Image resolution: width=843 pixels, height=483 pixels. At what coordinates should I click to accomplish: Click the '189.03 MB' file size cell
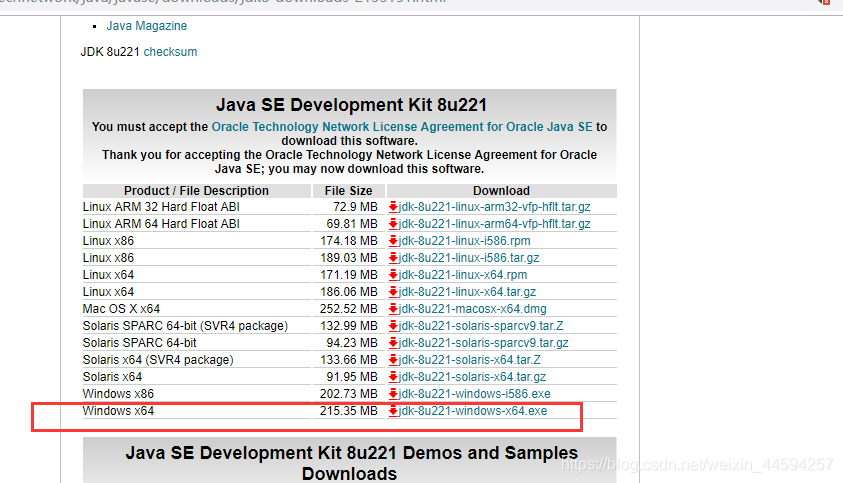pyautogui.click(x=348, y=258)
